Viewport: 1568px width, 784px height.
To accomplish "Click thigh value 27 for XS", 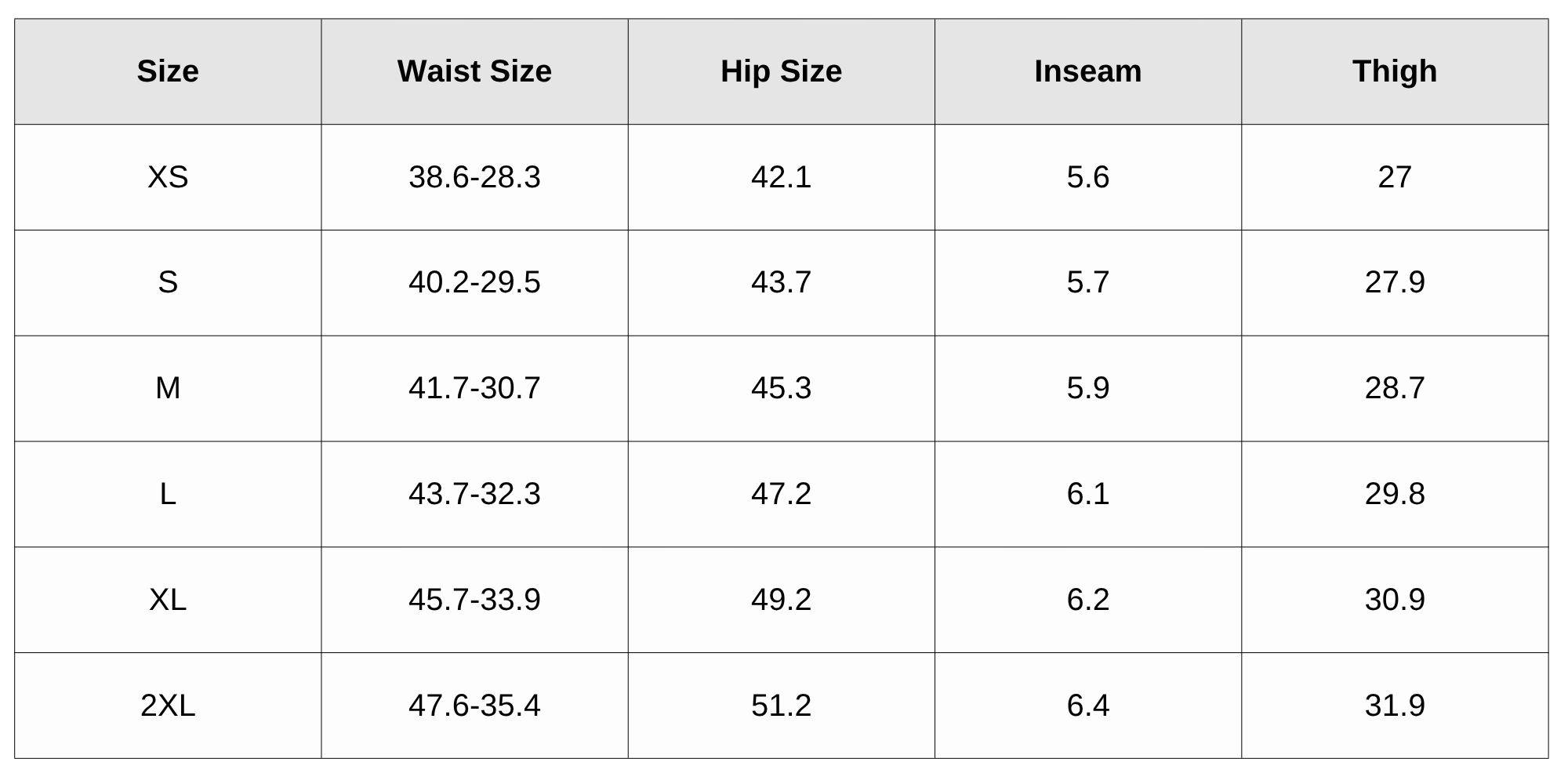I will click(x=1394, y=177).
